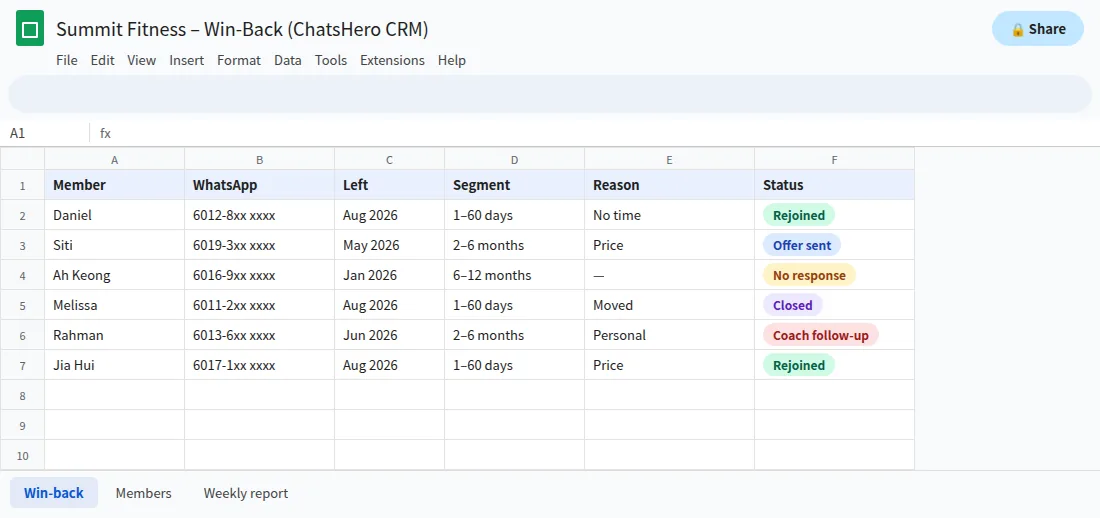This screenshot has height=518, width=1100.
Task: Click the green Sheets logo icon
Action: [x=30, y=29]
